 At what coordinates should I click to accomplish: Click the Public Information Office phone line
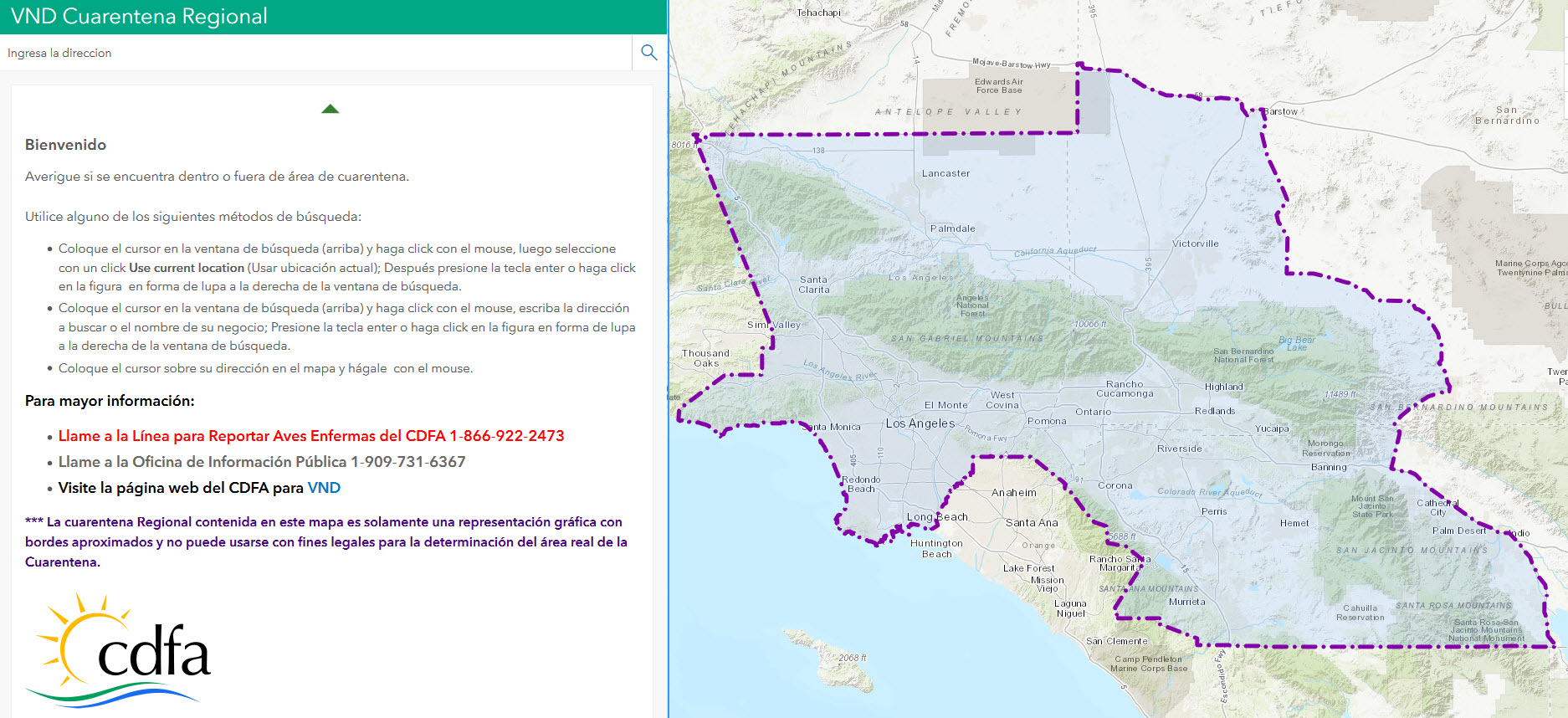click(x=261, y=462)
